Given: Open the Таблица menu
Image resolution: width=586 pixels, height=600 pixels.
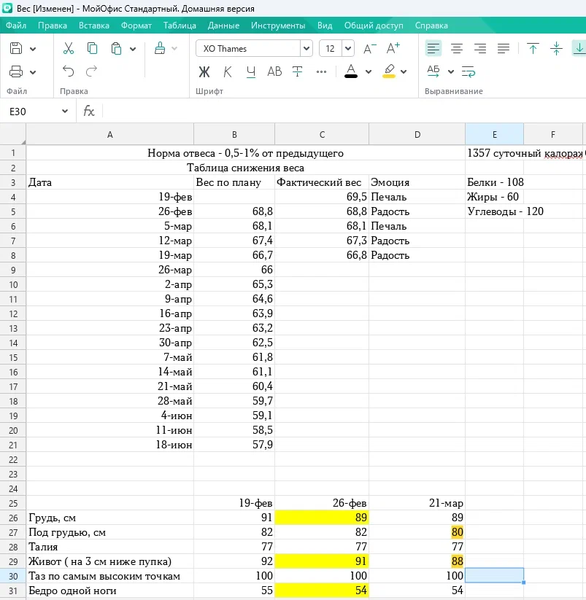Looking at the screenshot, I should tap(180, 26).
